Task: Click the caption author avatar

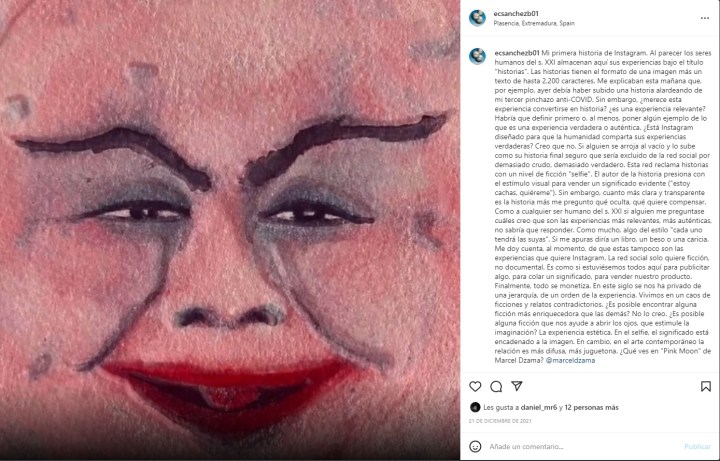Action: click(x=477, y=56)
